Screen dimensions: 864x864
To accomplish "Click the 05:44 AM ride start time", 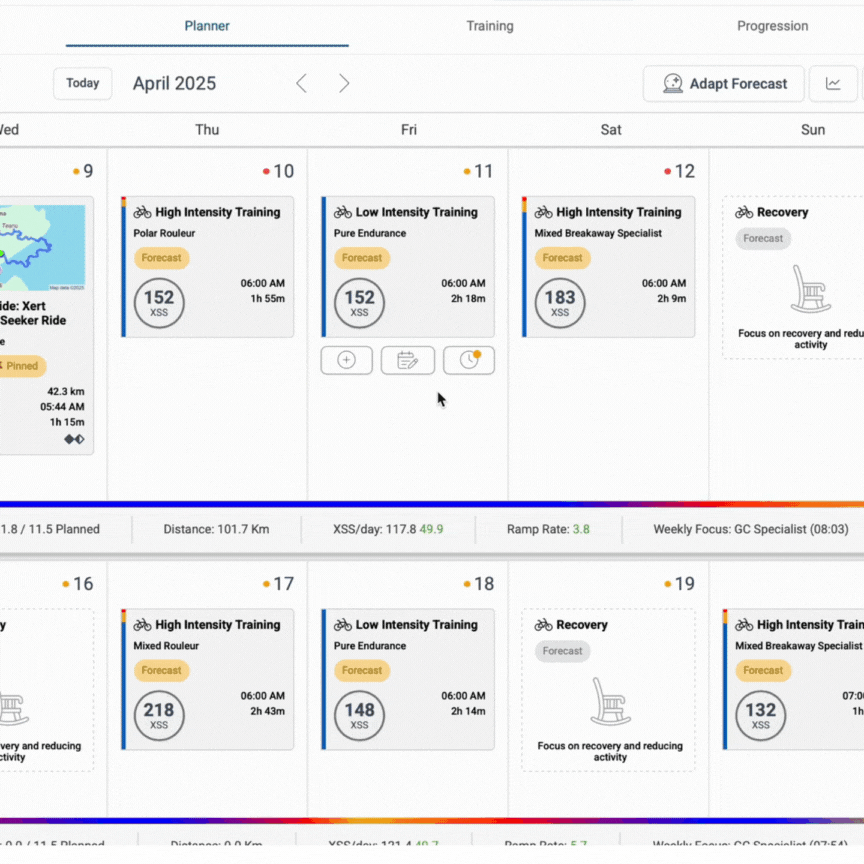I will (x=62, y=407).
